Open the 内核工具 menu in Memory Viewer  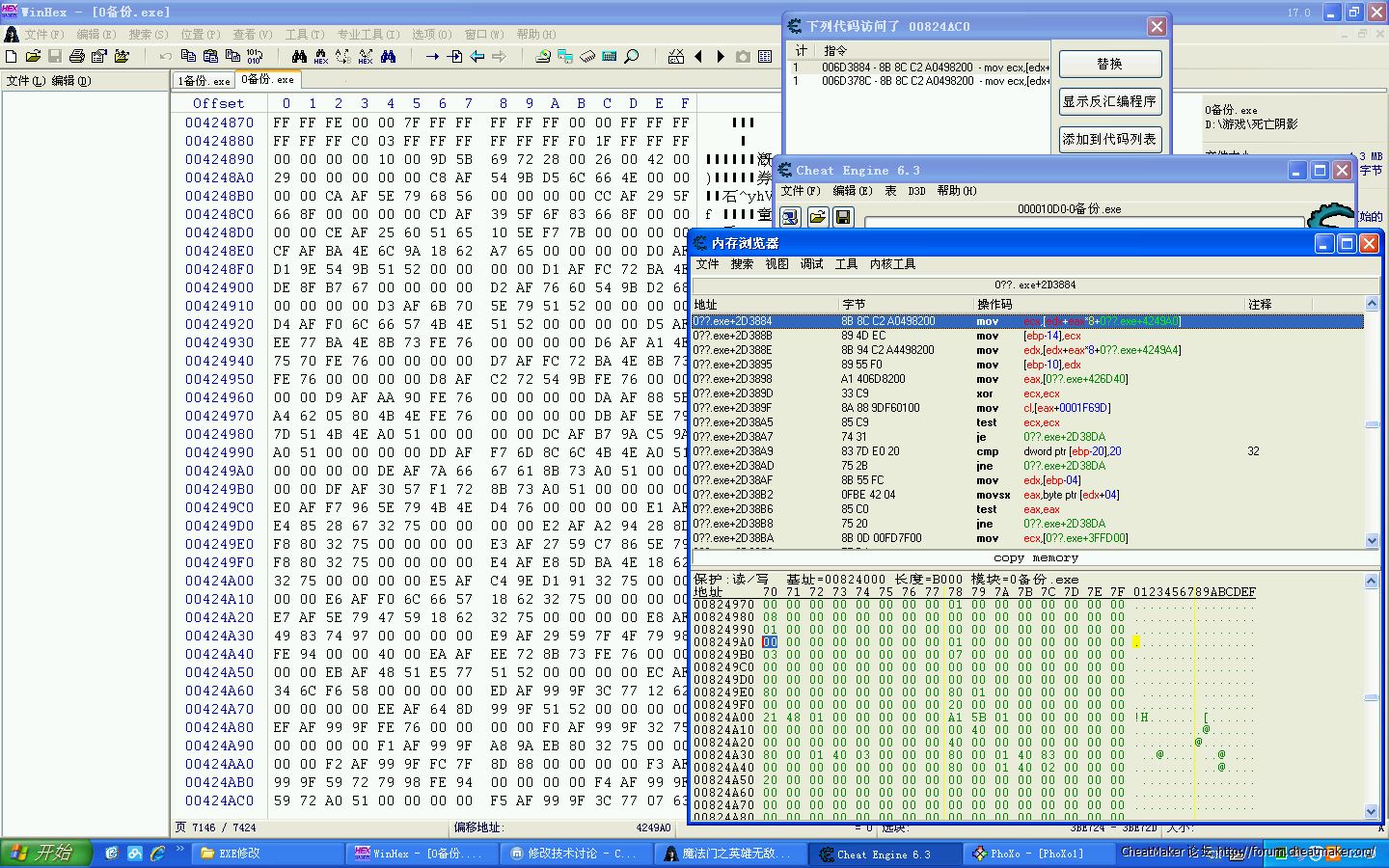(x=892, y=264)
